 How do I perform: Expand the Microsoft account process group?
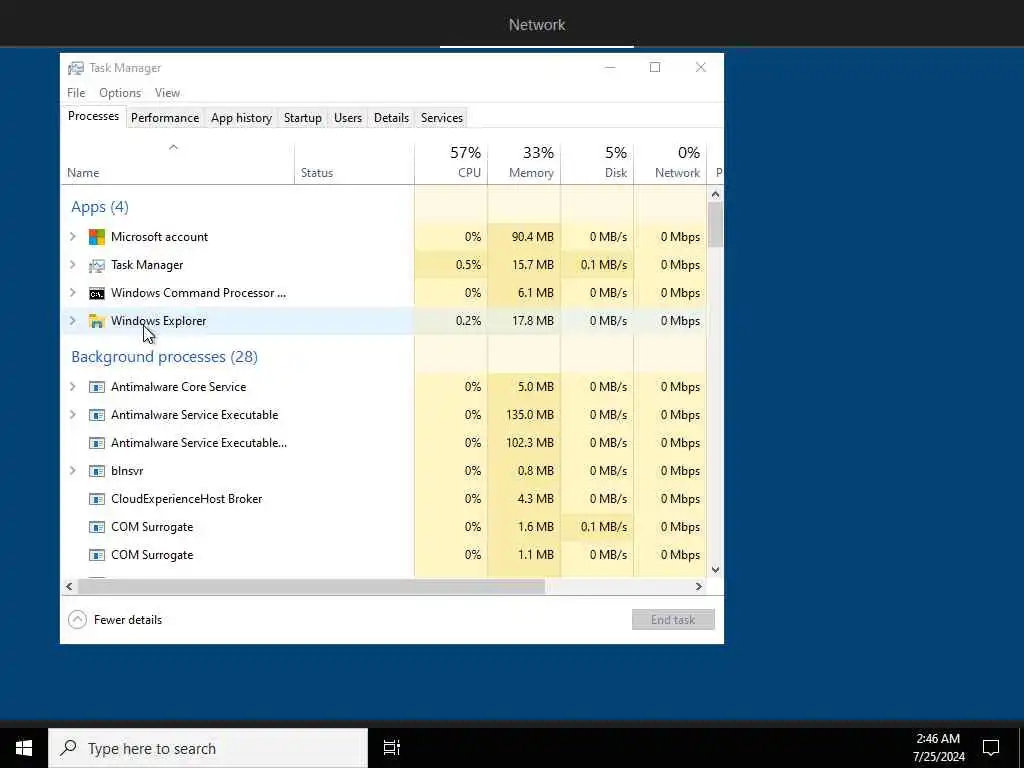pos(72,236)
